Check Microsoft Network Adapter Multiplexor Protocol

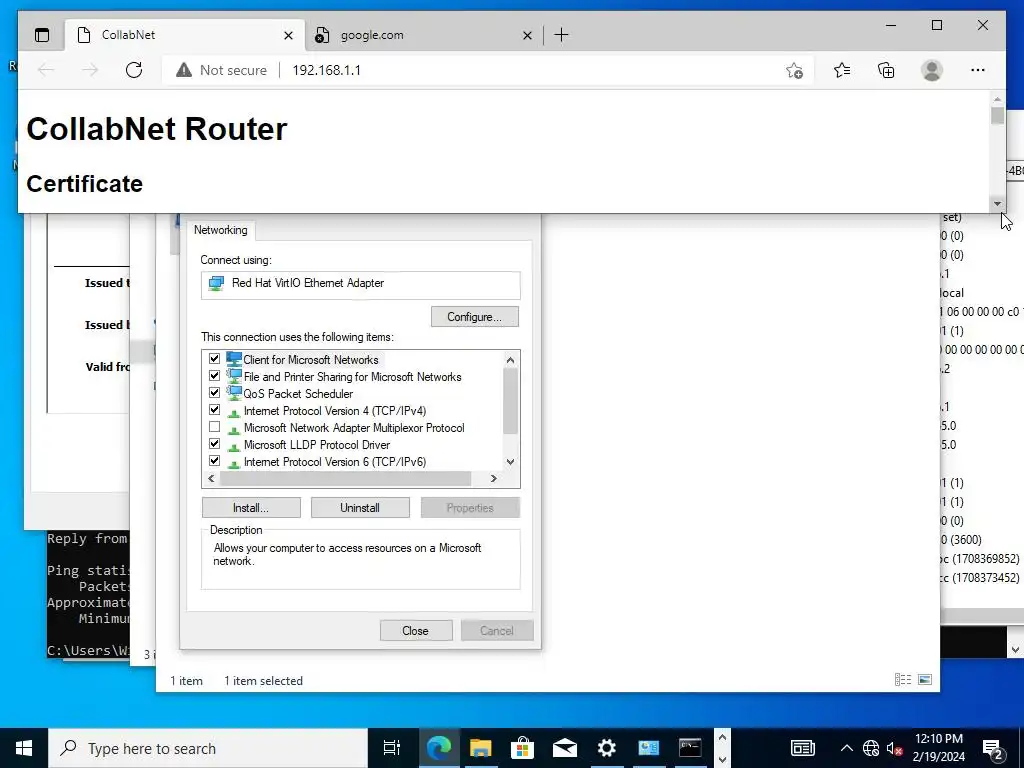pyautogui.click(x=214, y=427)
